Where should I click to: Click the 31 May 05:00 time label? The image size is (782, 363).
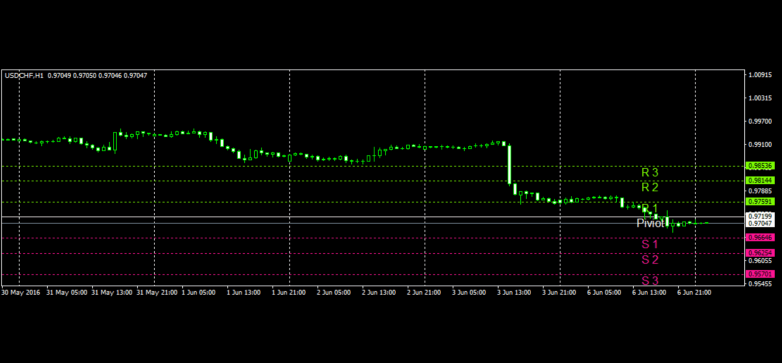pos(67,293)
